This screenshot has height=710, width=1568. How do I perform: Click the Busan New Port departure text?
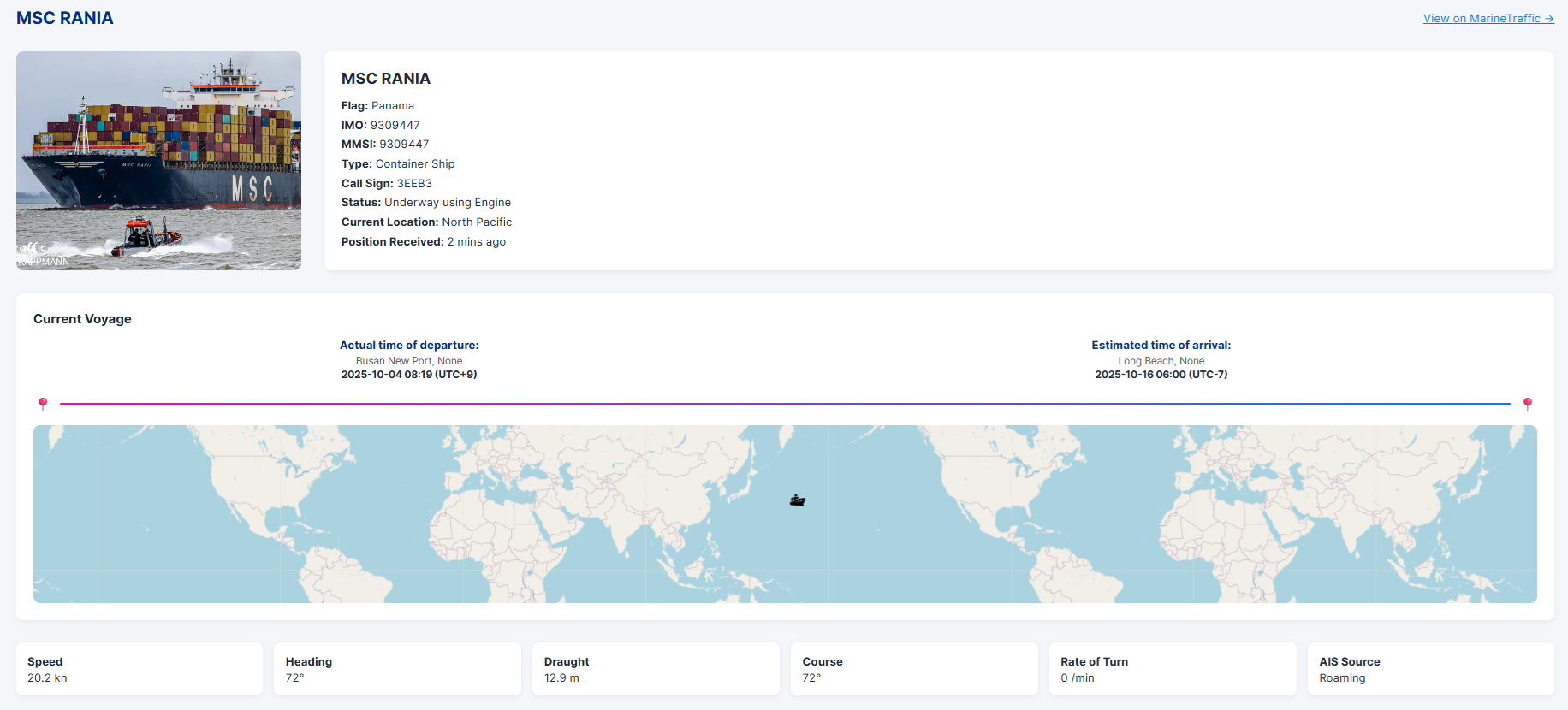point(409,361)
